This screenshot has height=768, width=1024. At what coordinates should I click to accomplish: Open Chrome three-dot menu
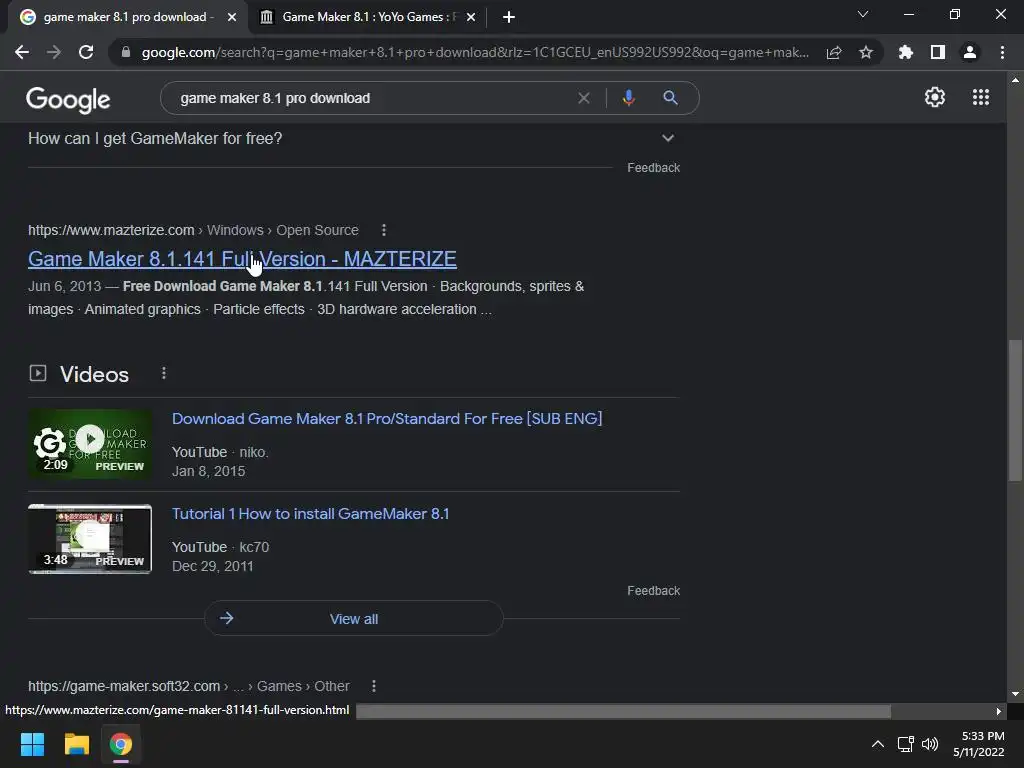tap(1002, 52)
